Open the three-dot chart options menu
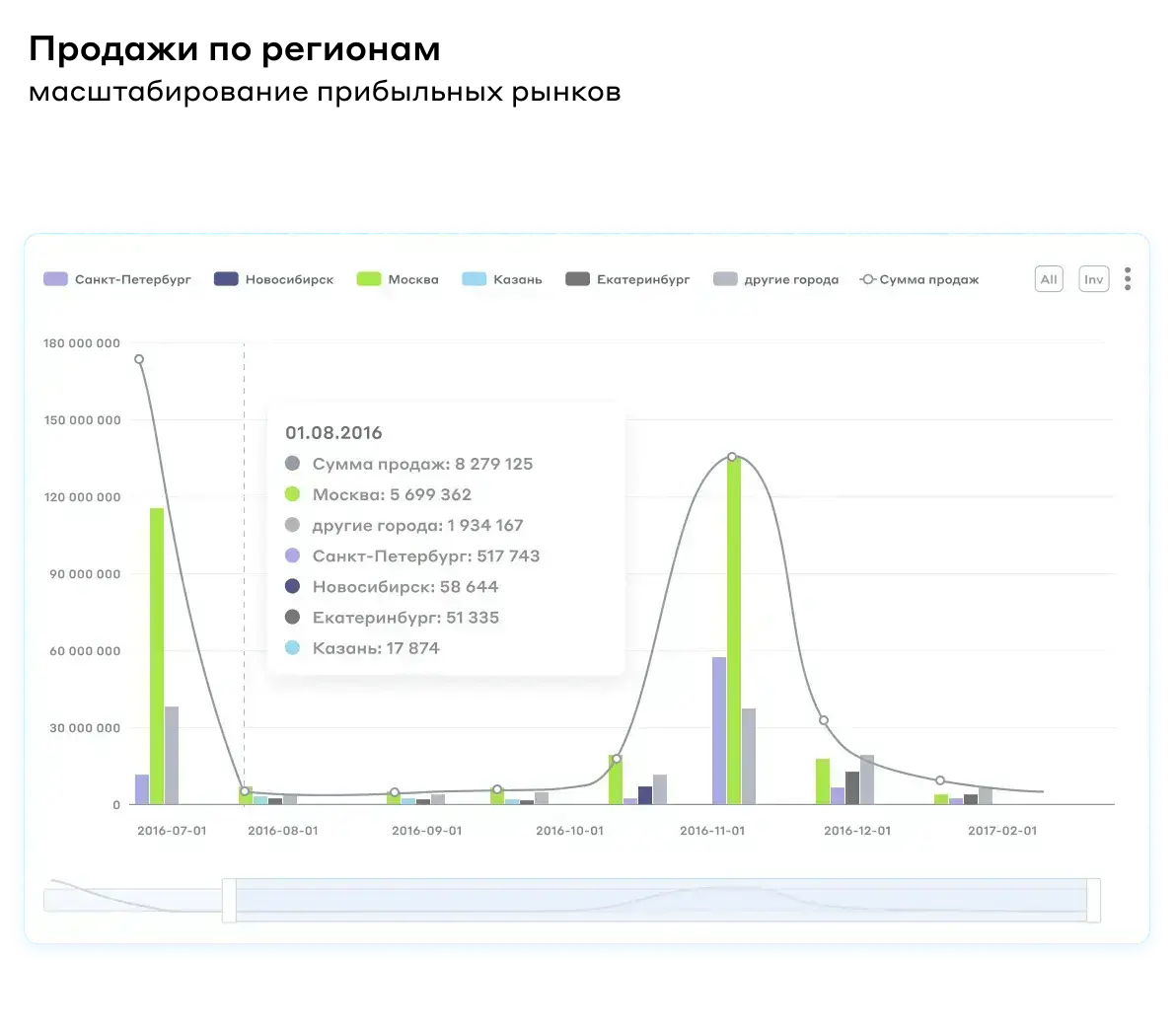1174x1036 pixels. 1127,279
